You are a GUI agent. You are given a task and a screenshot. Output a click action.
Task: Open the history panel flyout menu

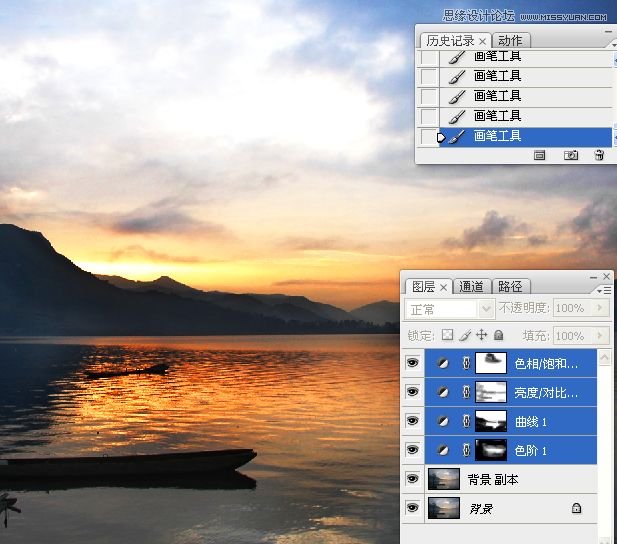pyautogui.click(x=613, y=45)
